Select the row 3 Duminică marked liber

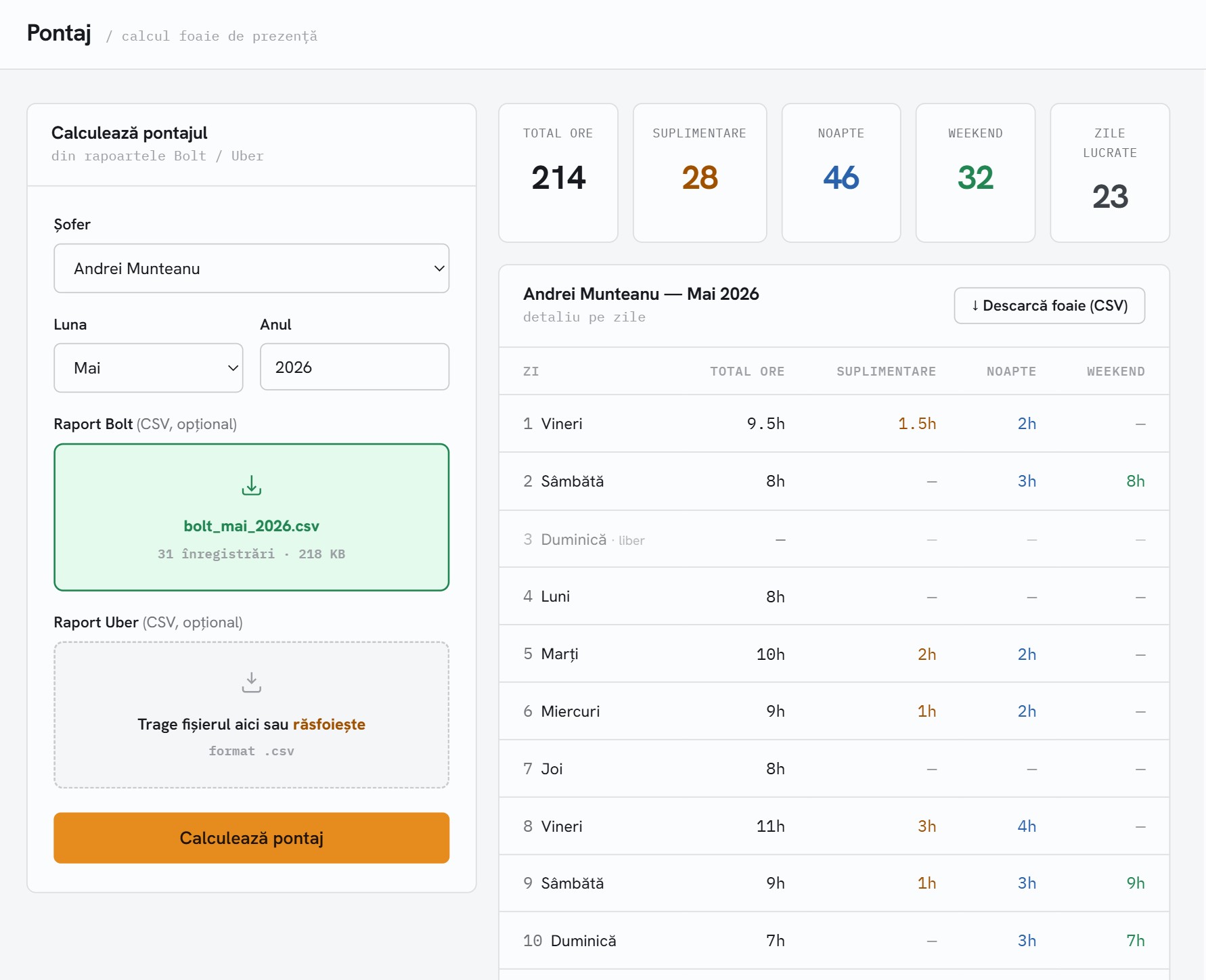tap(834, 539)
